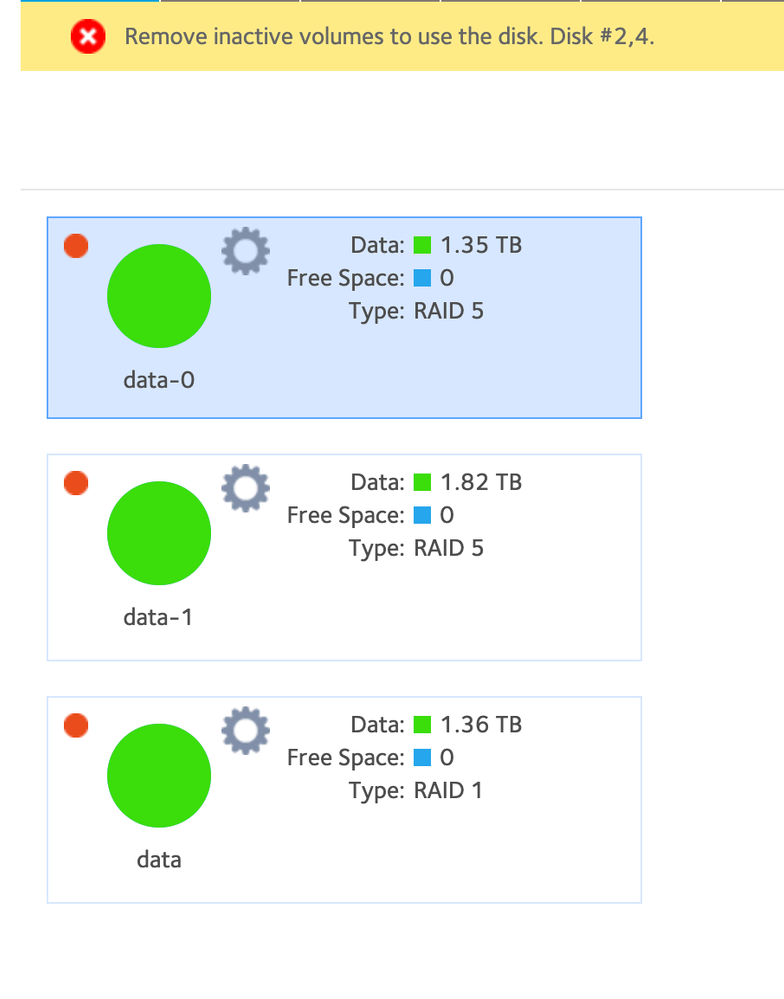784x999 pixels.
Task: Click the red status dot on data-0
Action: click(76, 245)
